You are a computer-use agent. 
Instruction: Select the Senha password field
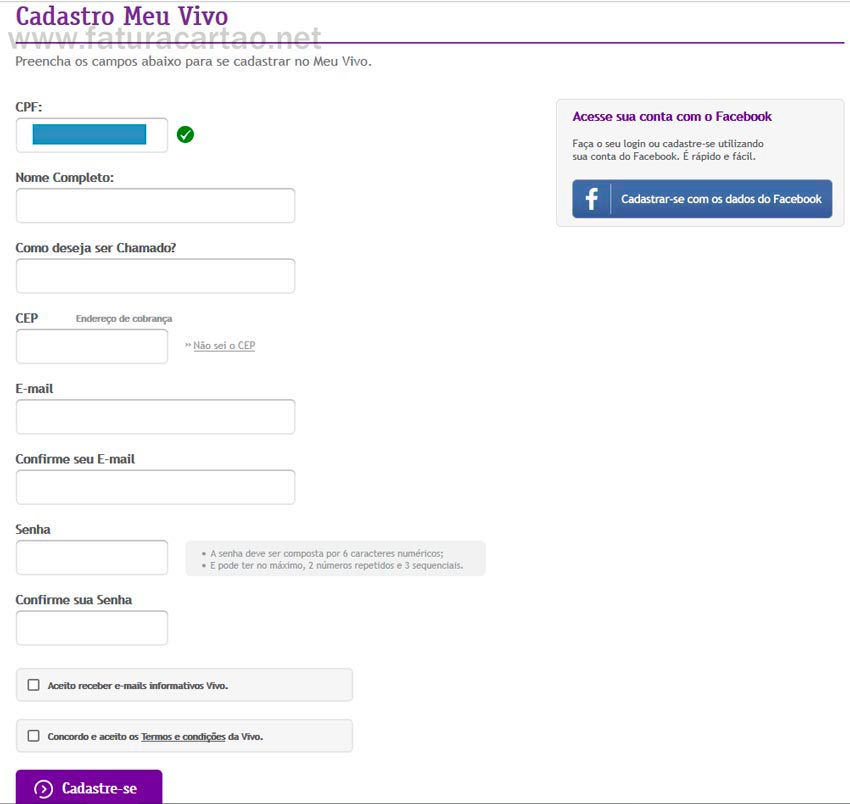pos(91,558)
